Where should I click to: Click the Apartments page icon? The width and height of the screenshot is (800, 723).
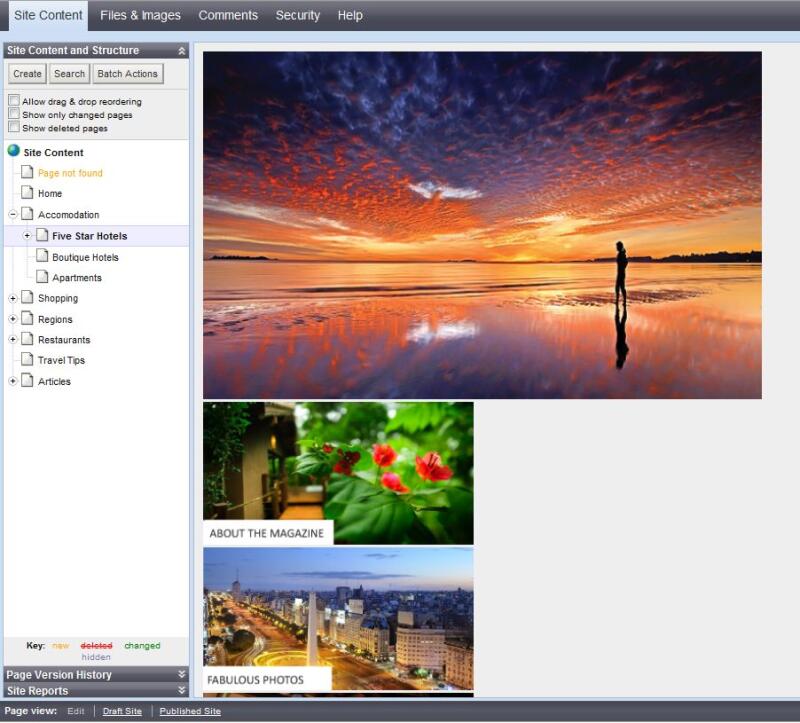click(42, 277)
